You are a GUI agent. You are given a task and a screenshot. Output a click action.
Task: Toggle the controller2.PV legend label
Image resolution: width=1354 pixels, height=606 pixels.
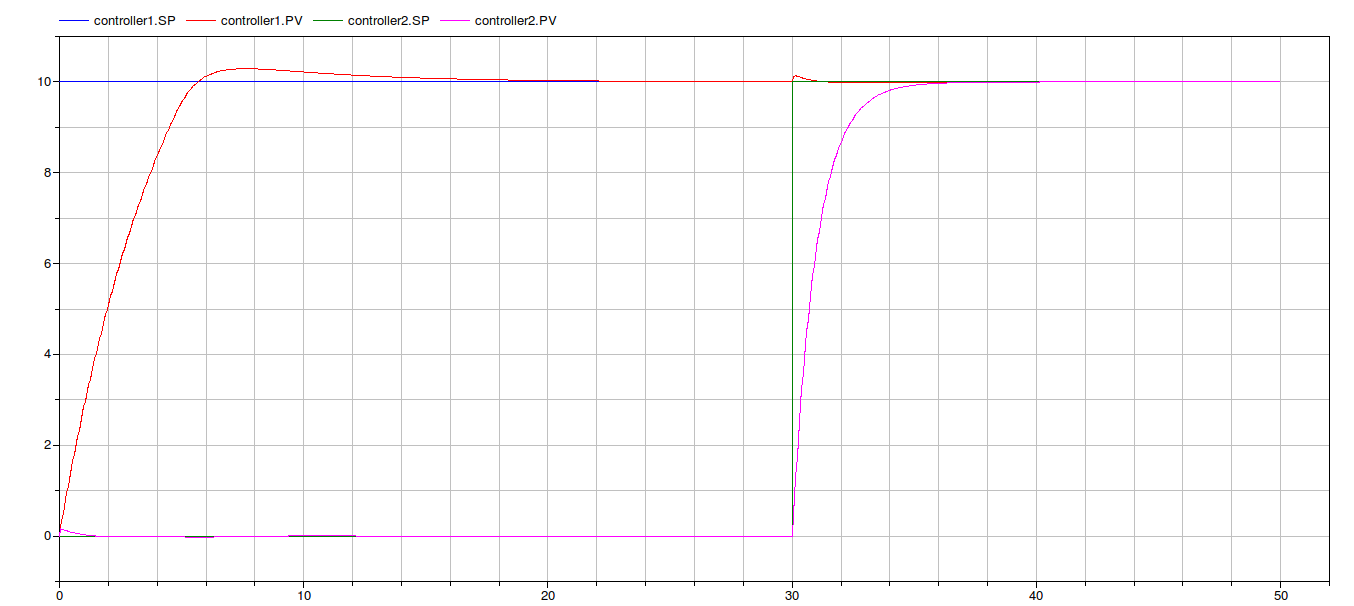[x=515, y=21]
